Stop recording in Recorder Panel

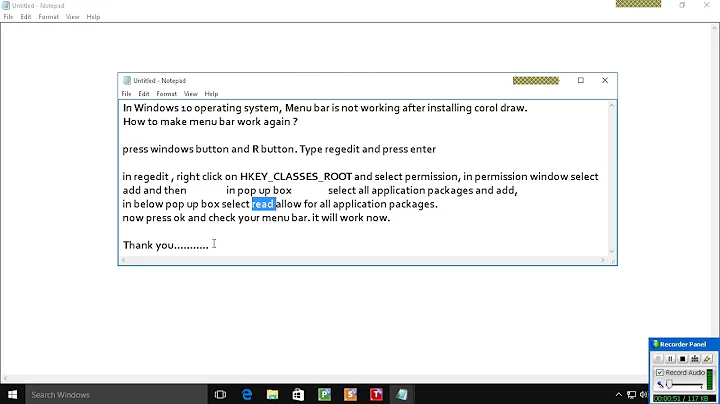coord(682,359)
